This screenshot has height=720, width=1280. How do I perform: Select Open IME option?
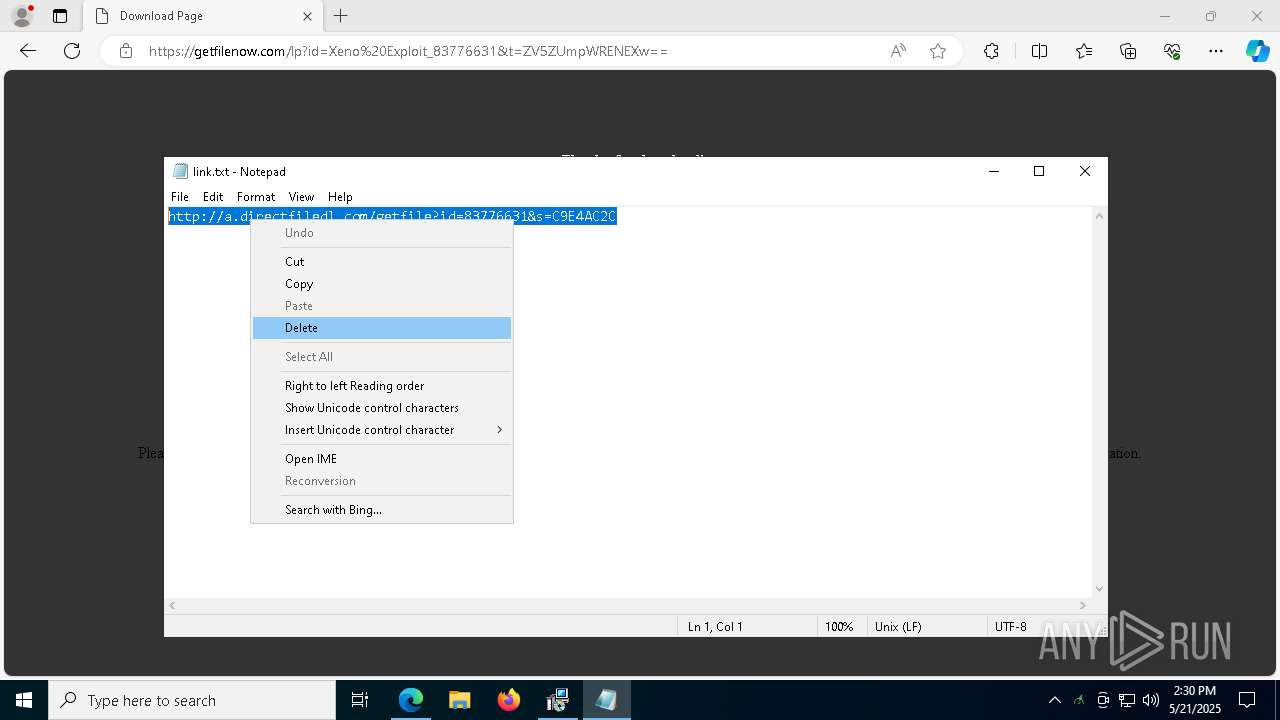coord(382,459)
